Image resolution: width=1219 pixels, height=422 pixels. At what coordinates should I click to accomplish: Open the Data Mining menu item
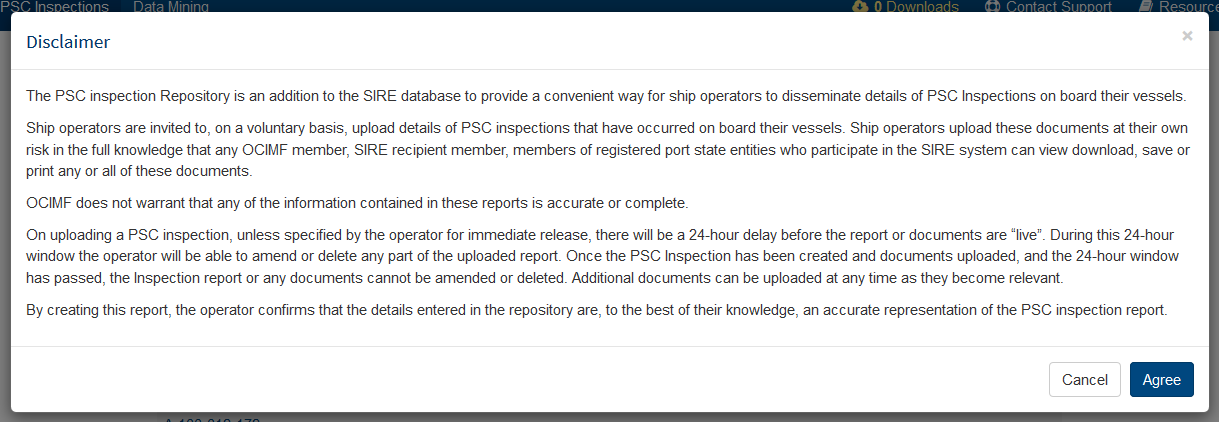tap(171, 6)
